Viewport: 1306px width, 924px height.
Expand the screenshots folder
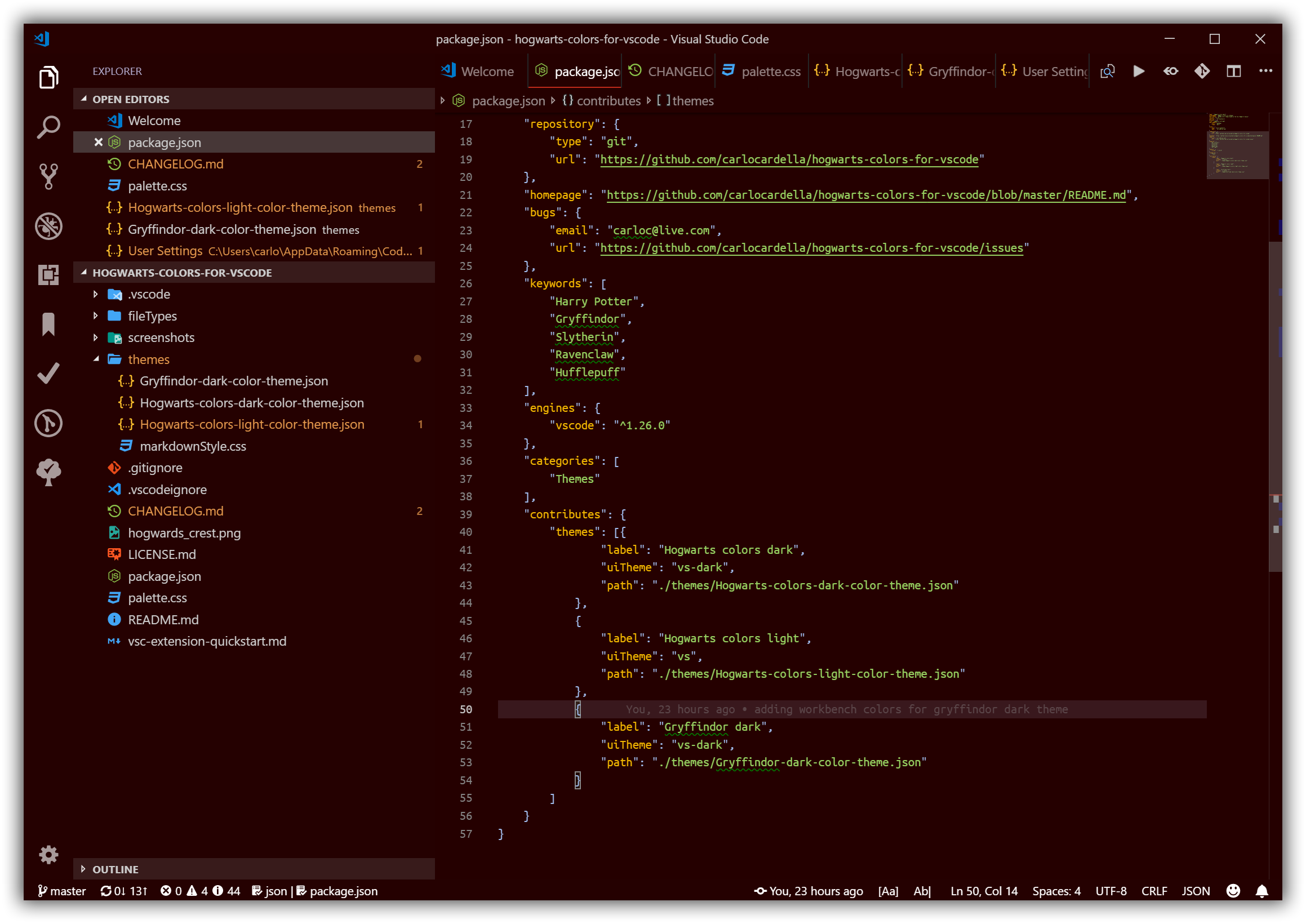161,337
